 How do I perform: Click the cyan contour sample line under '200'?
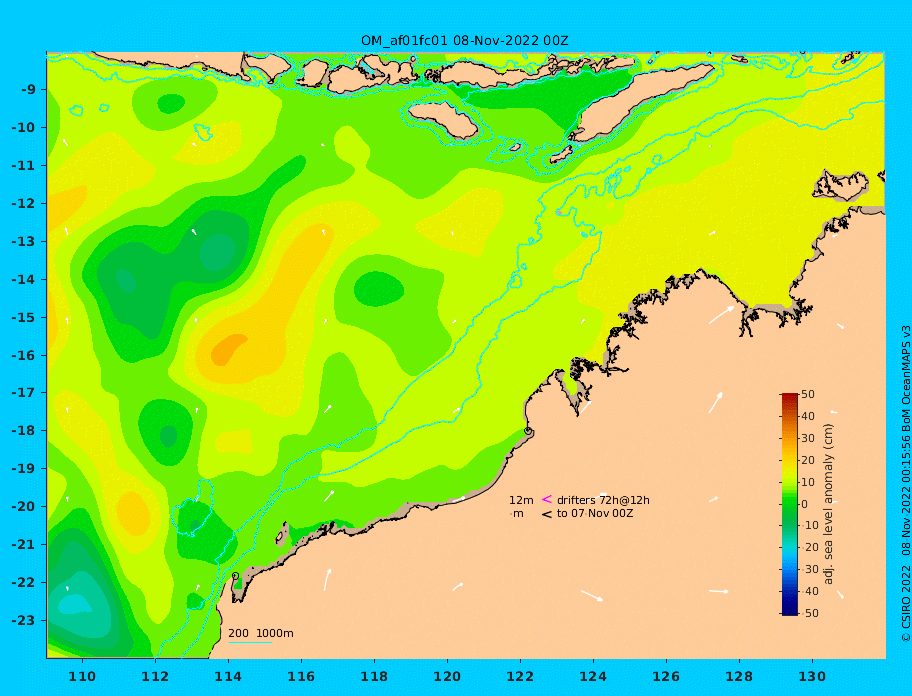click(250, 642)
